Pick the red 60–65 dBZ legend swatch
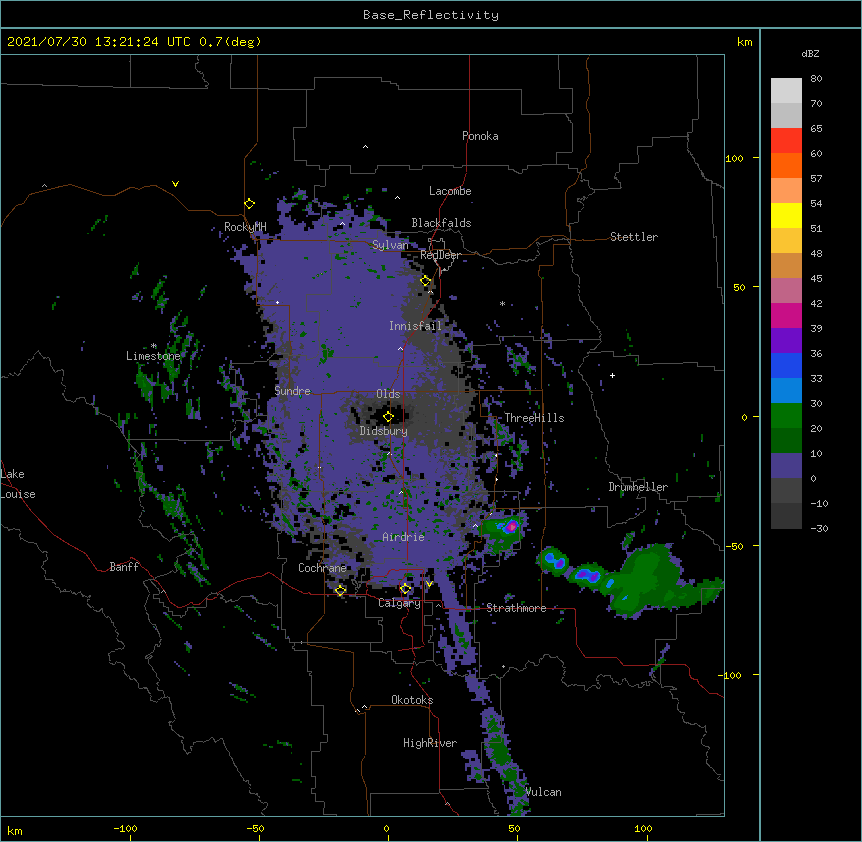This screenshot has width=862, height=842. tap(786, 141)
